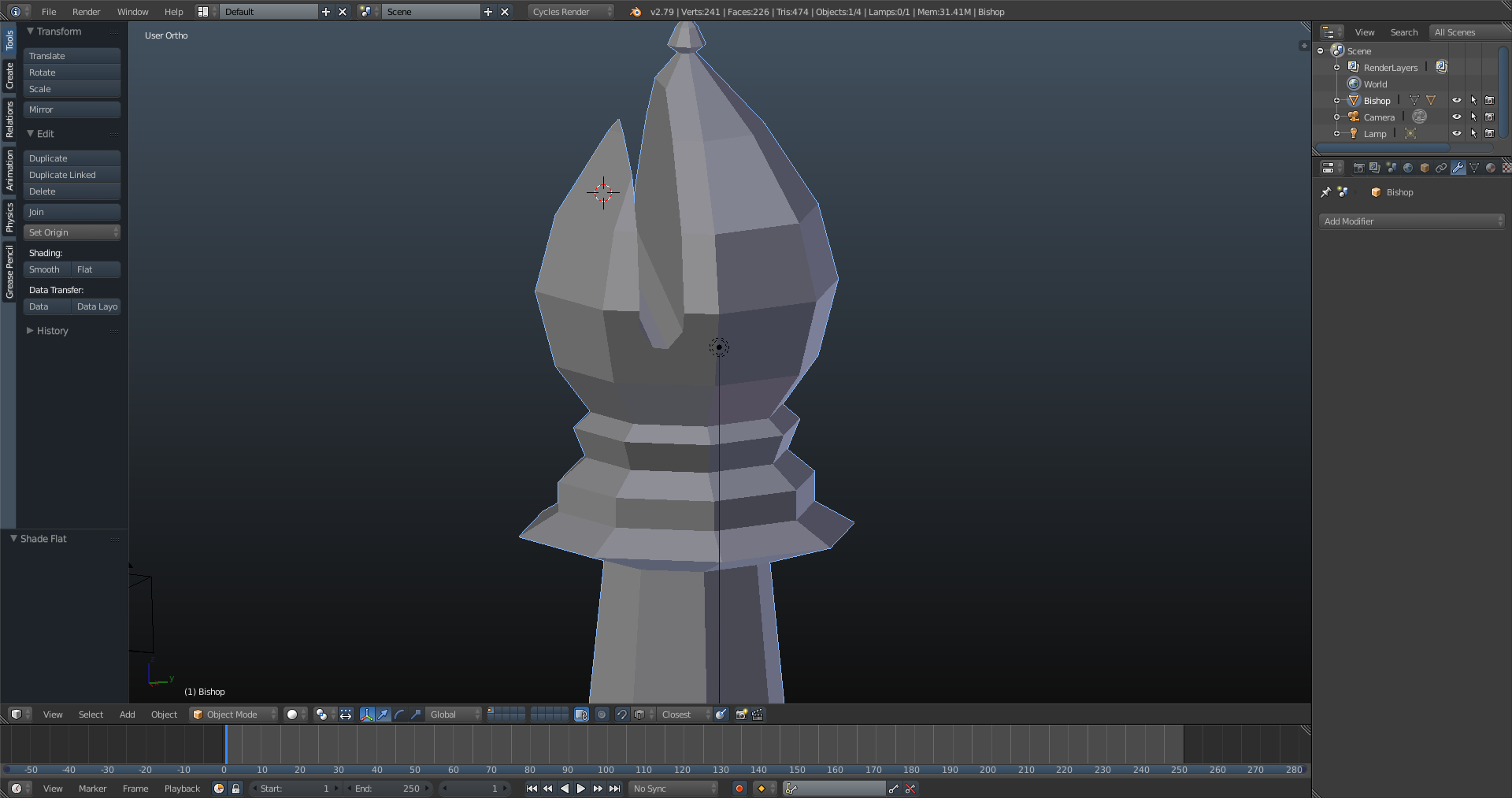Toggle proportional editing circle button

coord(602,714)
